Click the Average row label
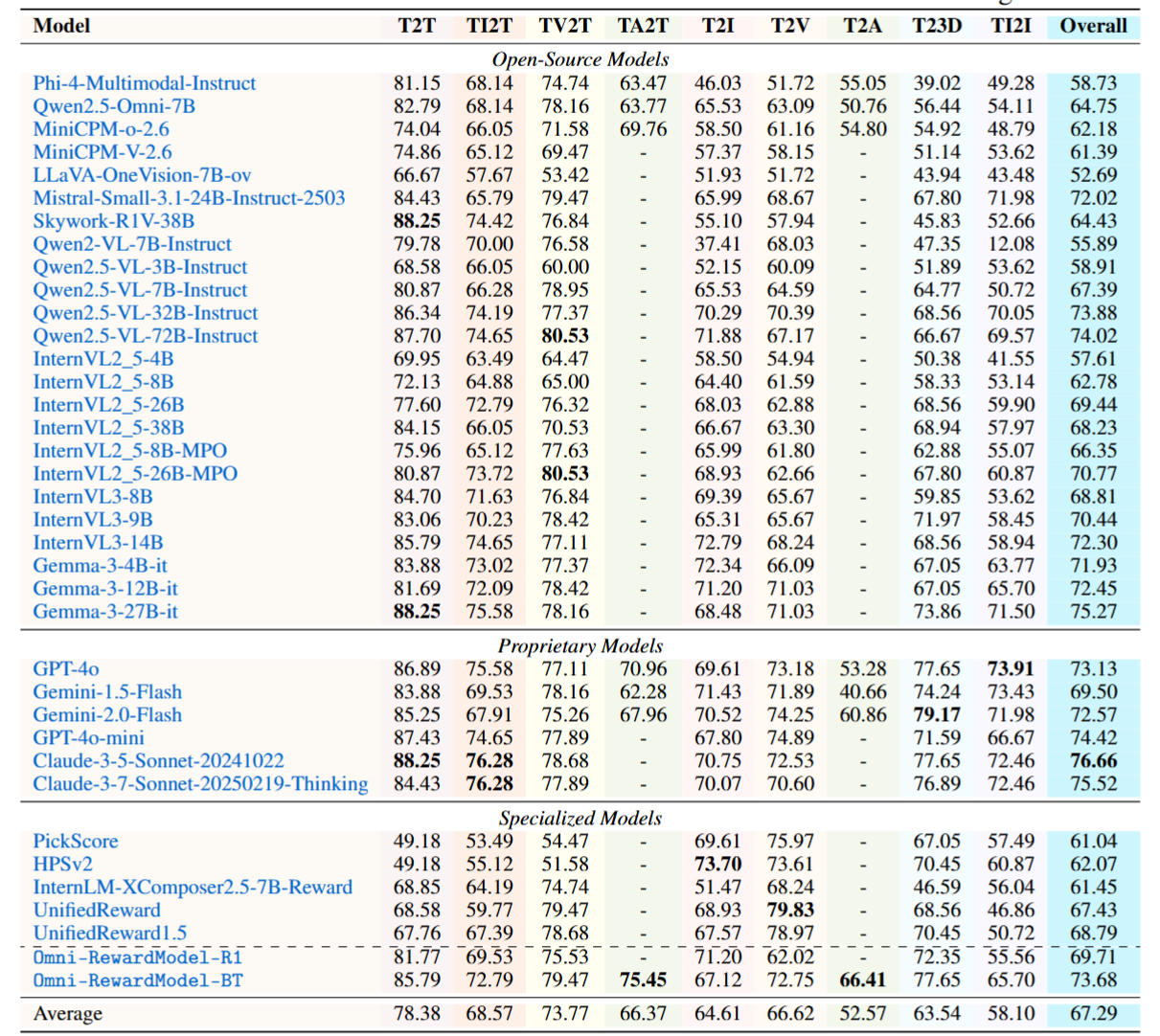The height and width of the screenshot is (1036, 1160). click(x=68, y=1013)
